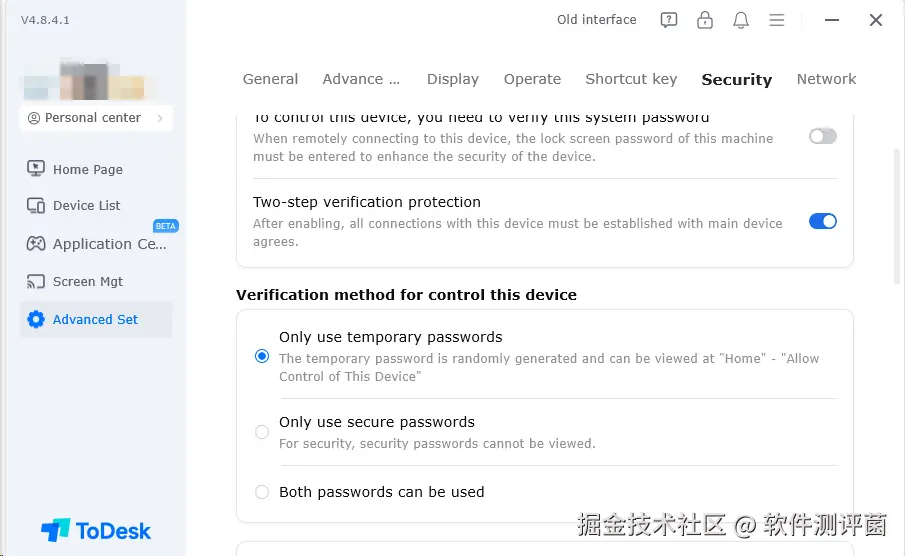905x556 pixels.
Task: Click the ToDesk logo
Action: (96, 530)
